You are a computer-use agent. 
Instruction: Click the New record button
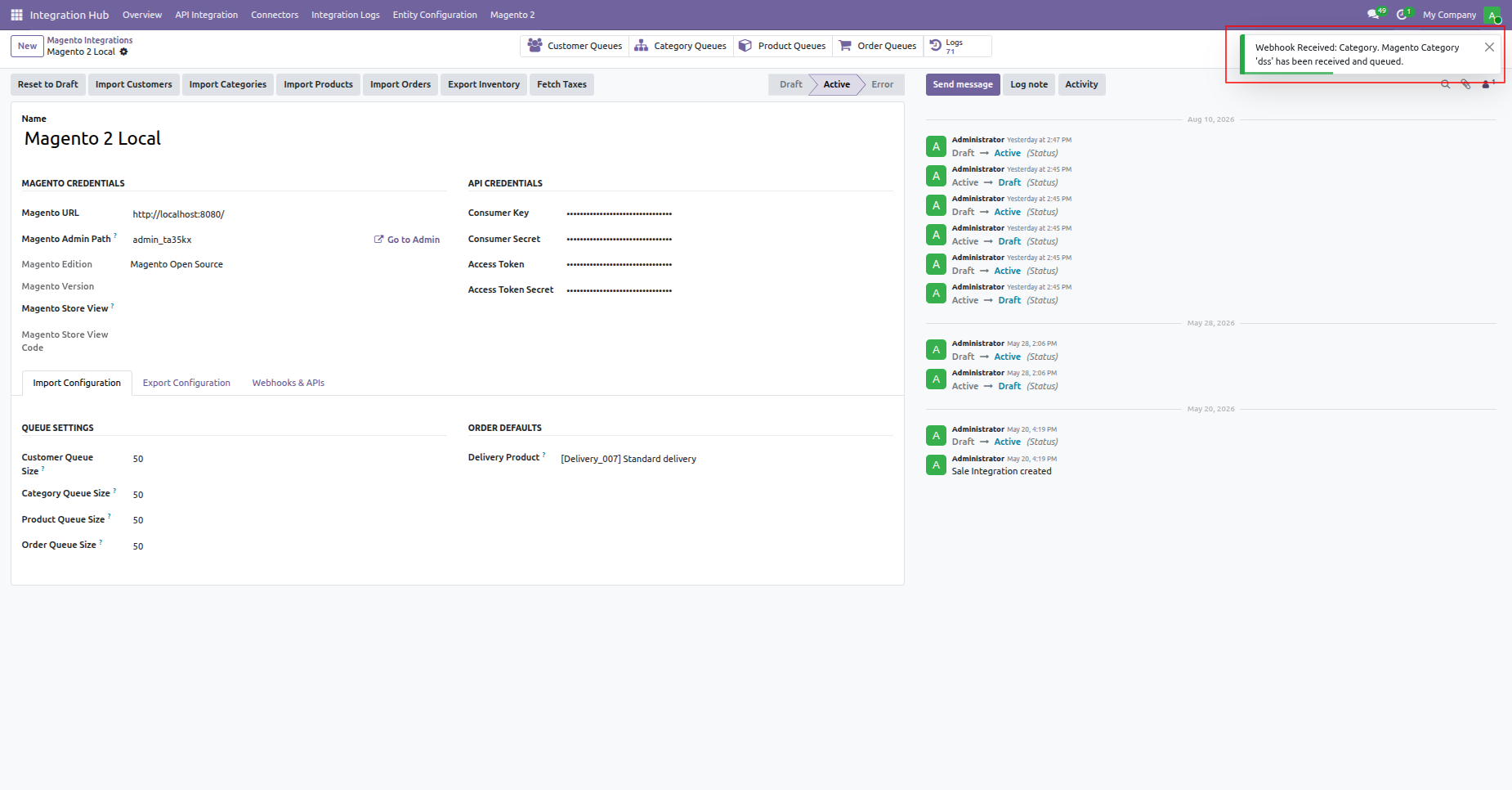click(27, 46)
